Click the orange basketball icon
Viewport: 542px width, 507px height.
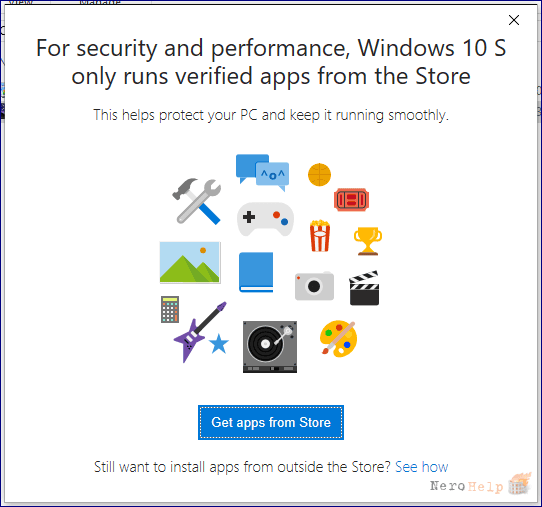tap(319, 175)
